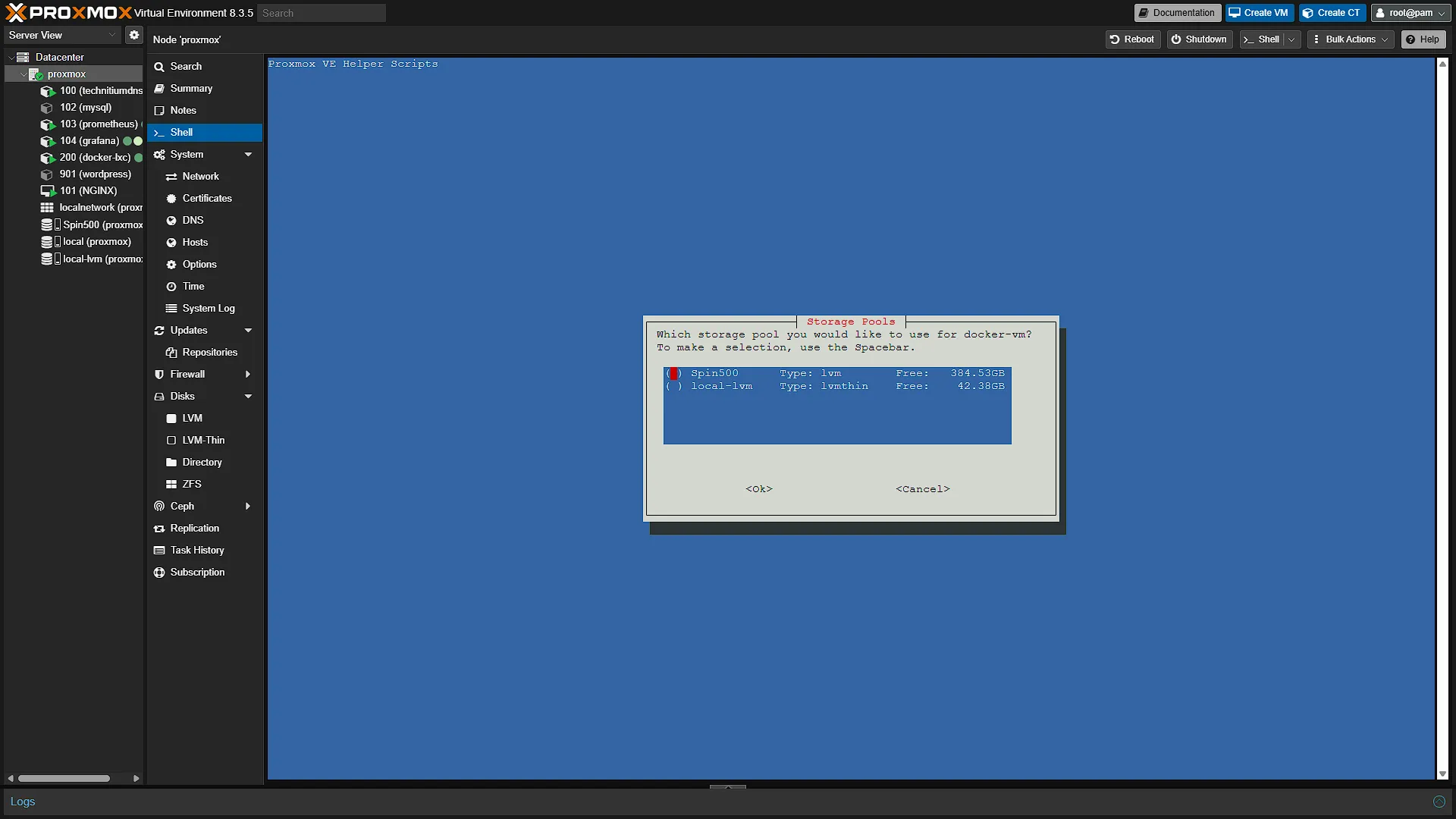The image size is (1456, 819).
Task: Click the Shutdown button
Action: click(1200, 39)
